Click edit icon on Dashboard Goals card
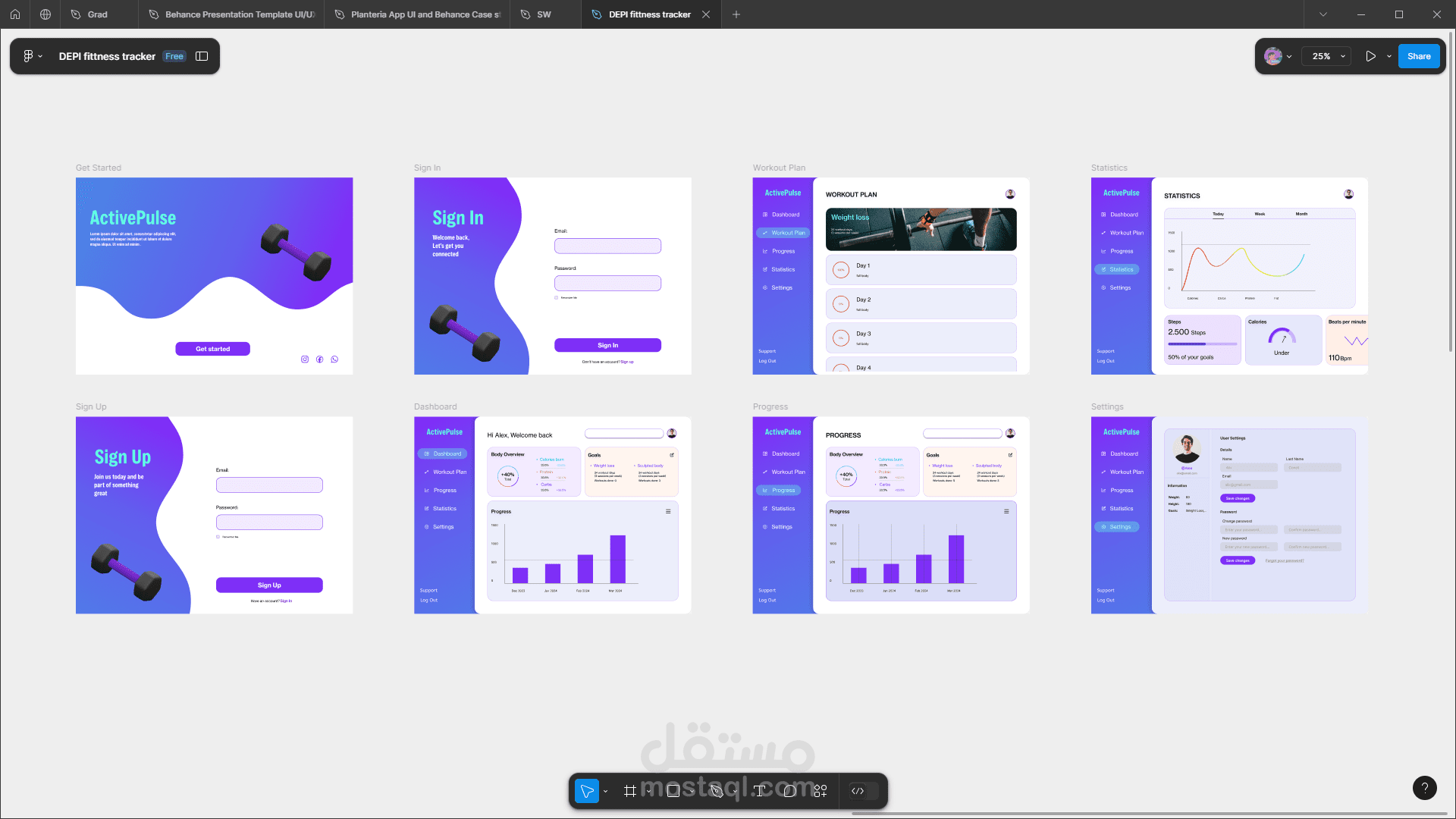1456x819 pixels. (672, 455)
